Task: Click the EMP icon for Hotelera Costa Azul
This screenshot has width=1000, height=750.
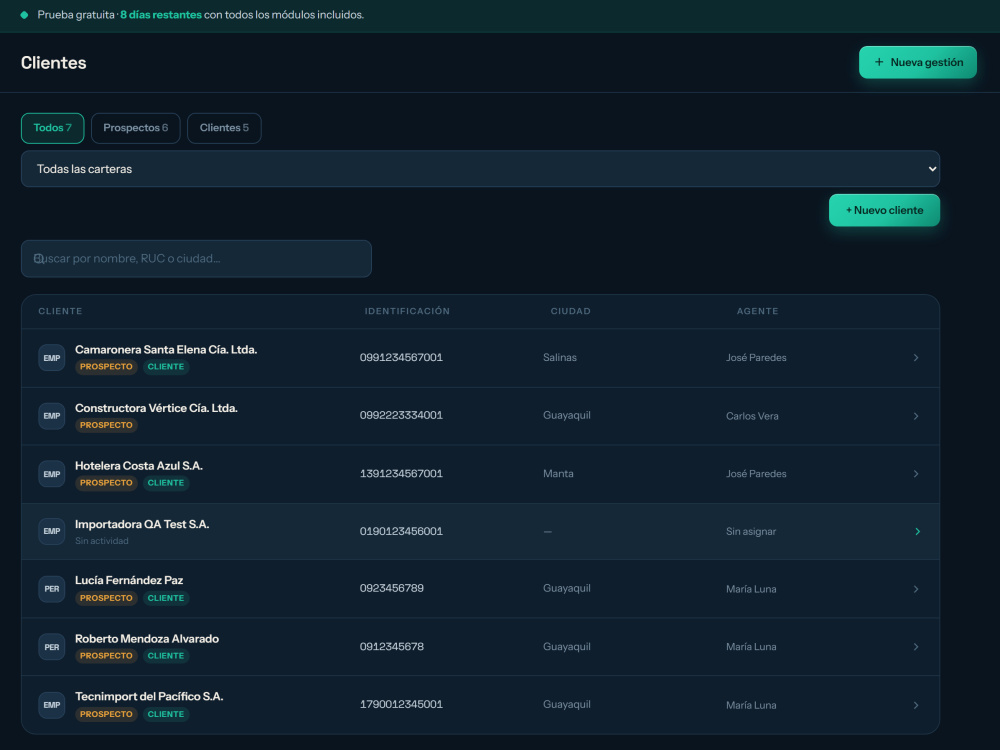Action: [x=52, y=474]
